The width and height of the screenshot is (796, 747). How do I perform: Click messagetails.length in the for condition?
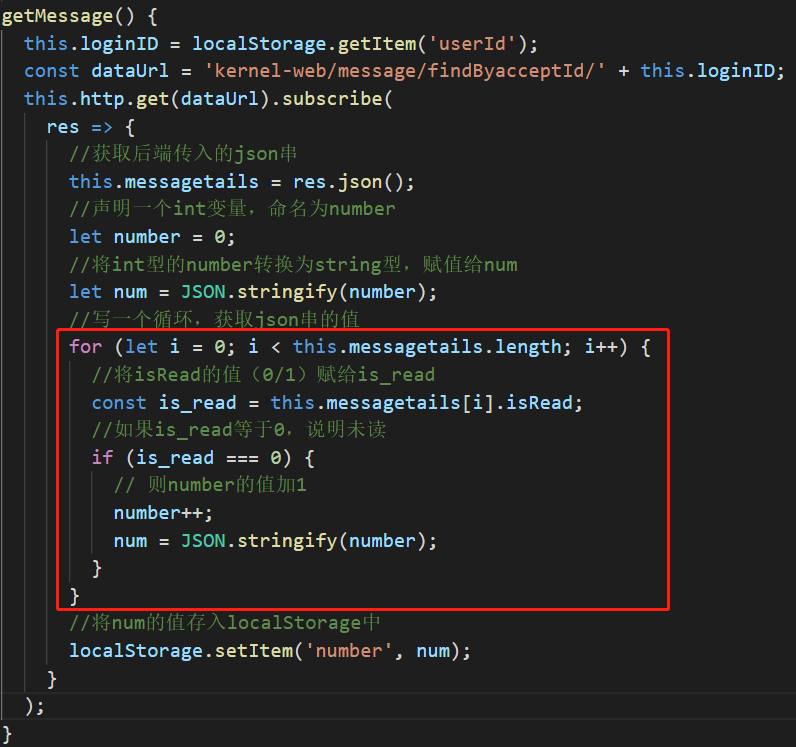point(455,347)
